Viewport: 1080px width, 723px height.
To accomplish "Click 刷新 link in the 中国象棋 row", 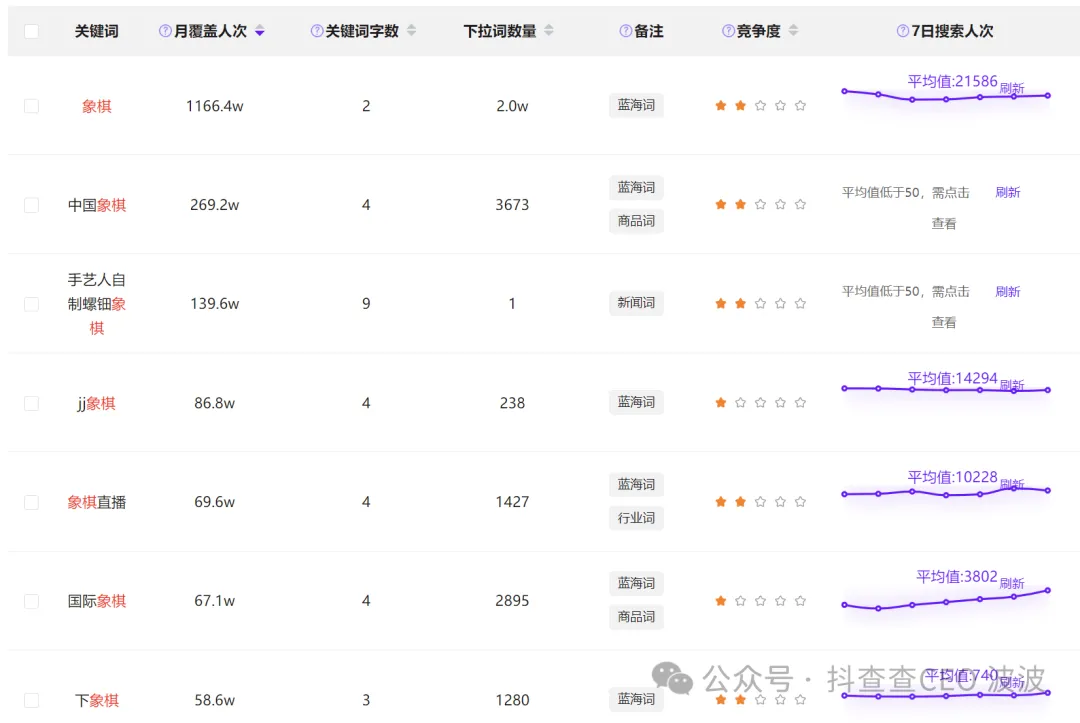I will click(1008, 193).
